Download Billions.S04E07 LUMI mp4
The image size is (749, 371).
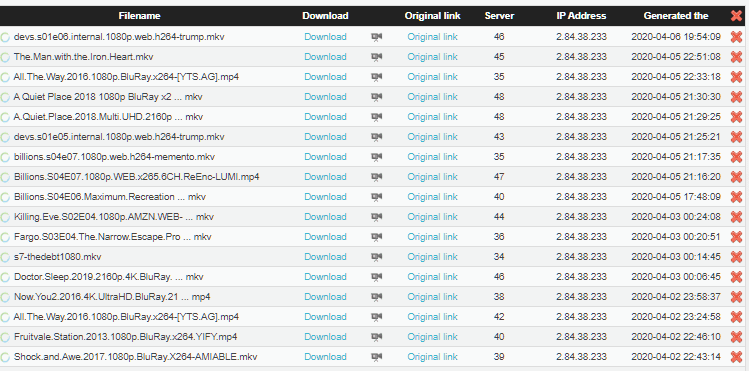click(325, 177)
